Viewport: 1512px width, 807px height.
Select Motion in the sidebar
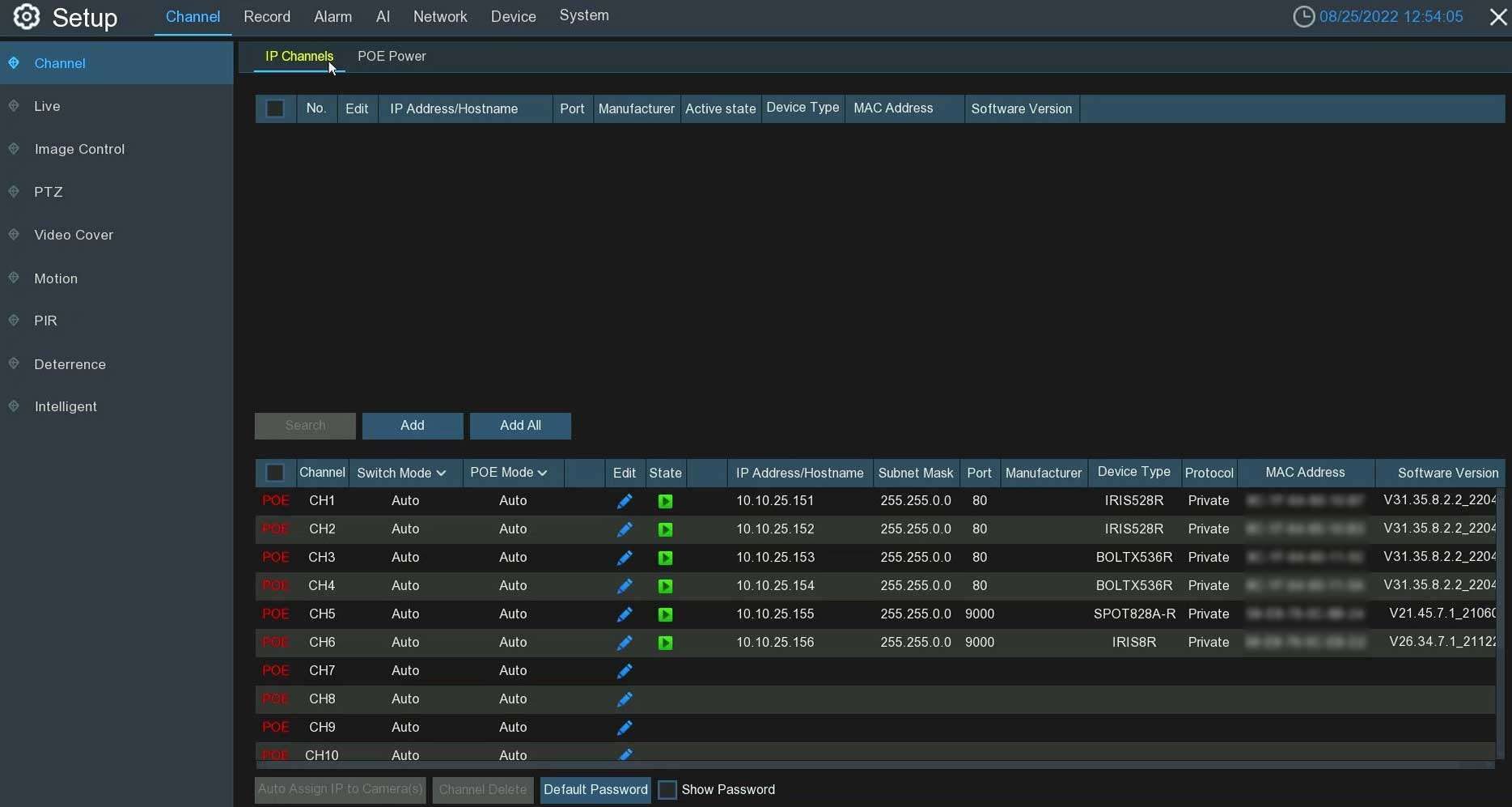click(x=55, y=278)
